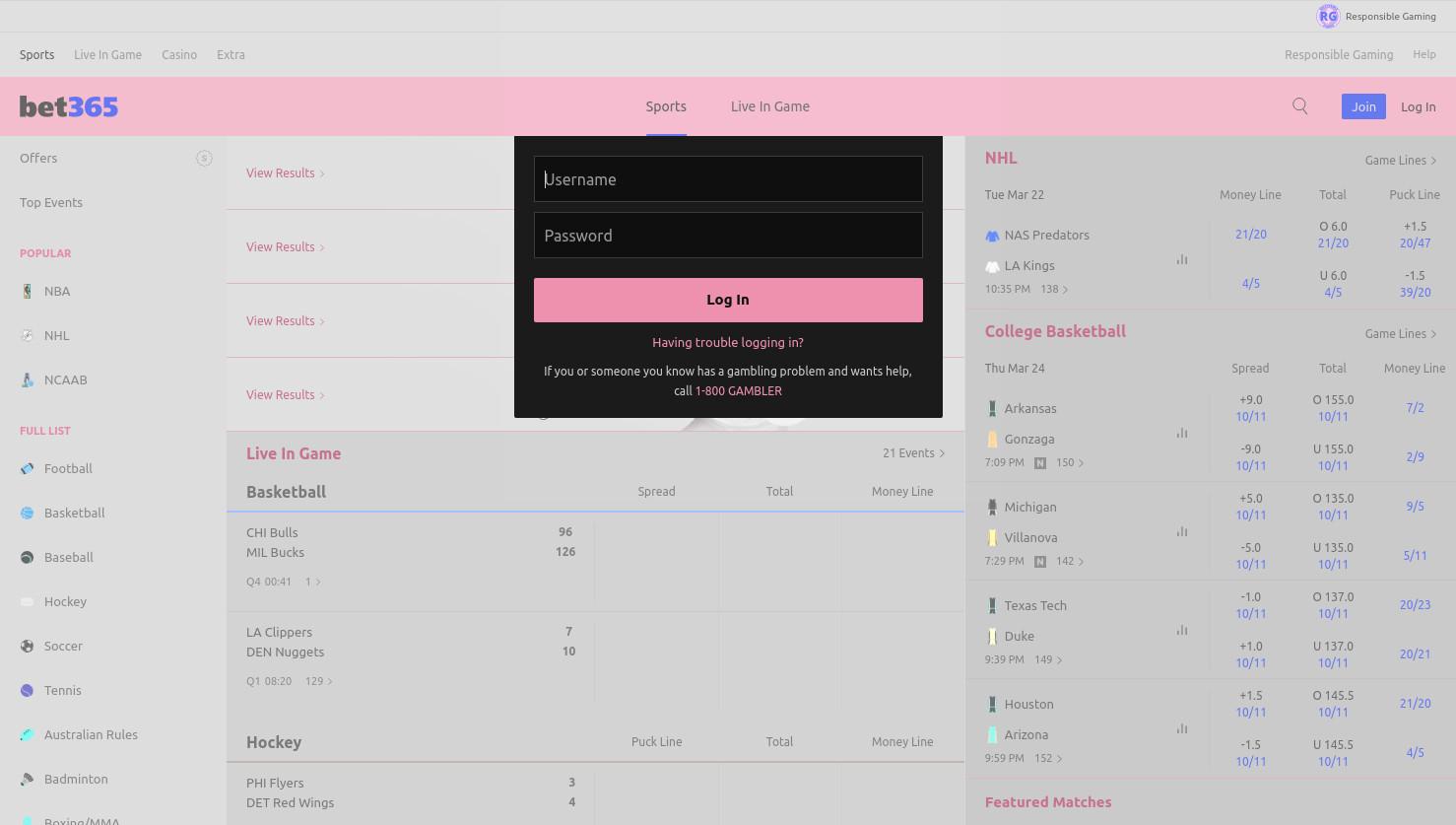1456x825 pixels.
Task: Click the NAS Predators jersey icon
Action: coord(992,236)
